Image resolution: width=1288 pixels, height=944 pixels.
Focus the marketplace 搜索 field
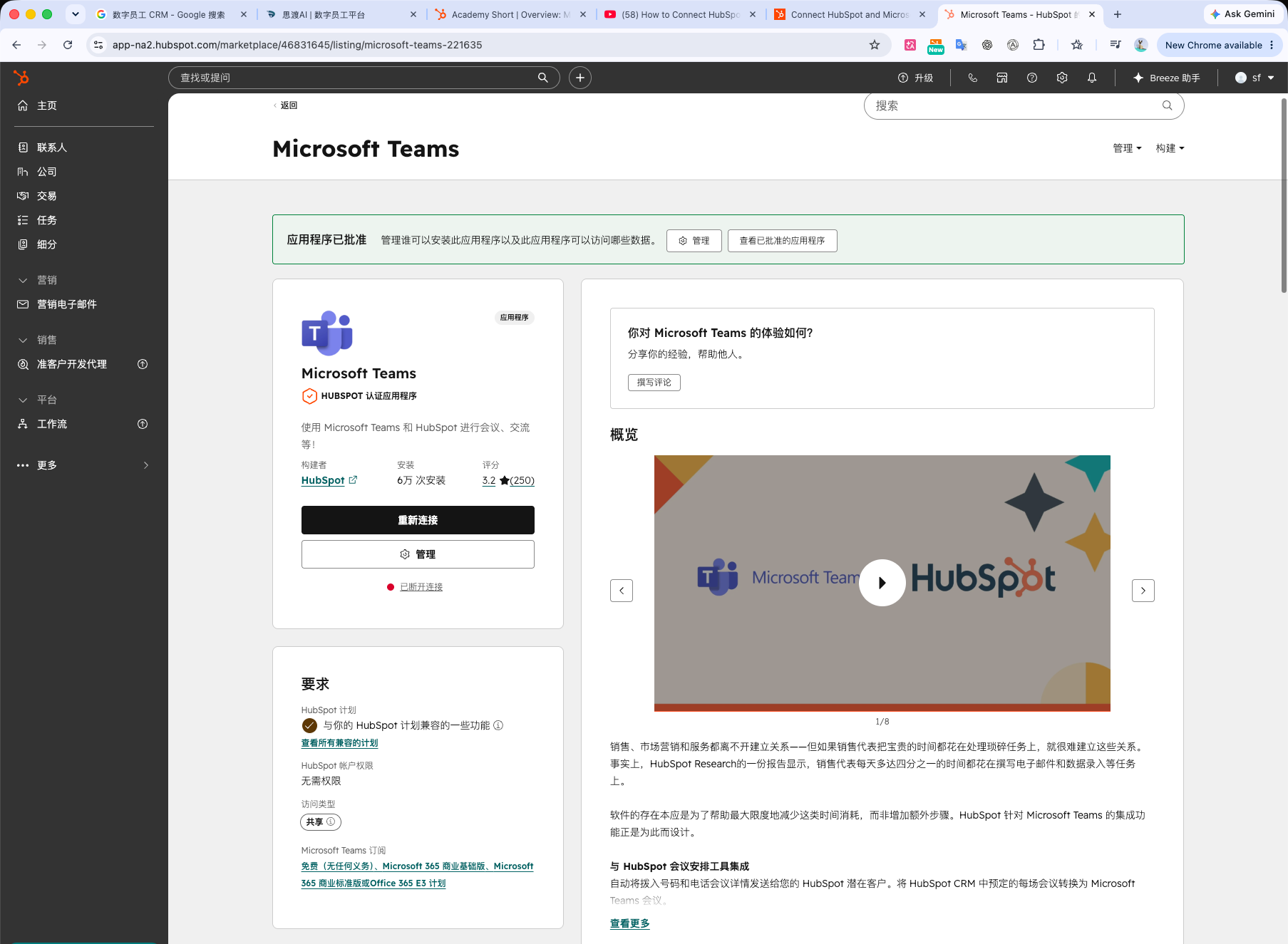(x=1024, y=105)
